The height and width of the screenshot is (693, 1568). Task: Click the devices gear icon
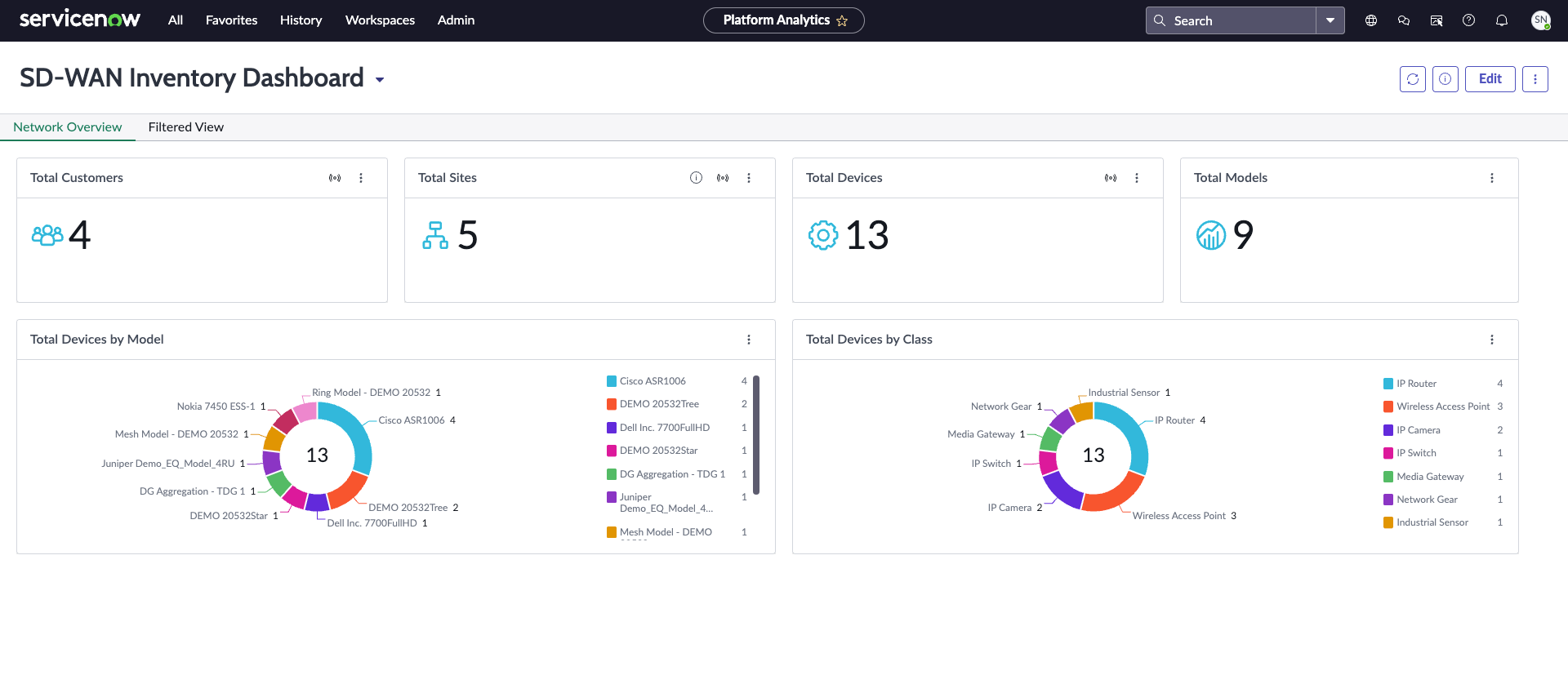823,235
